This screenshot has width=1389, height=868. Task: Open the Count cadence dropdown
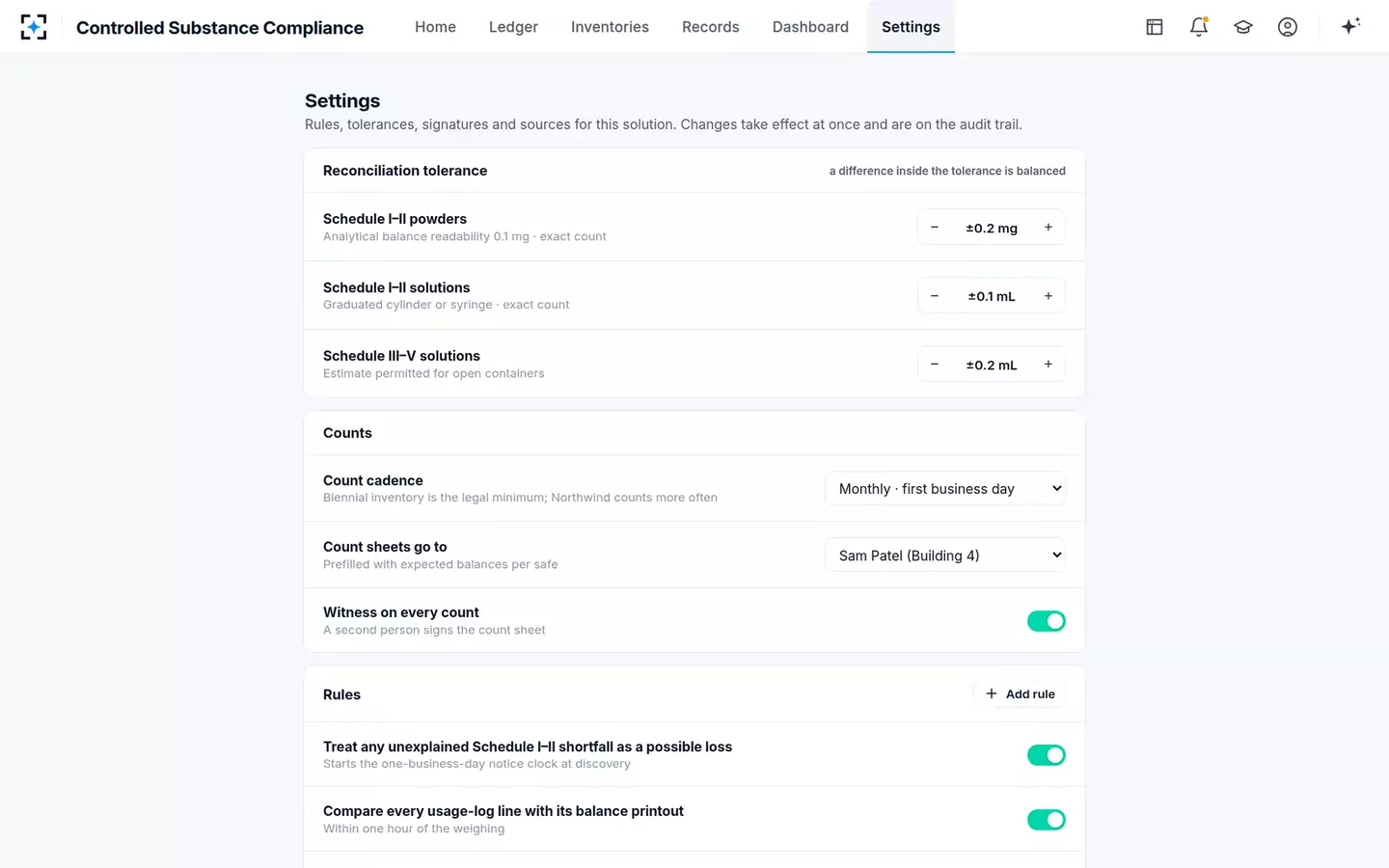[x=945, y=489]
